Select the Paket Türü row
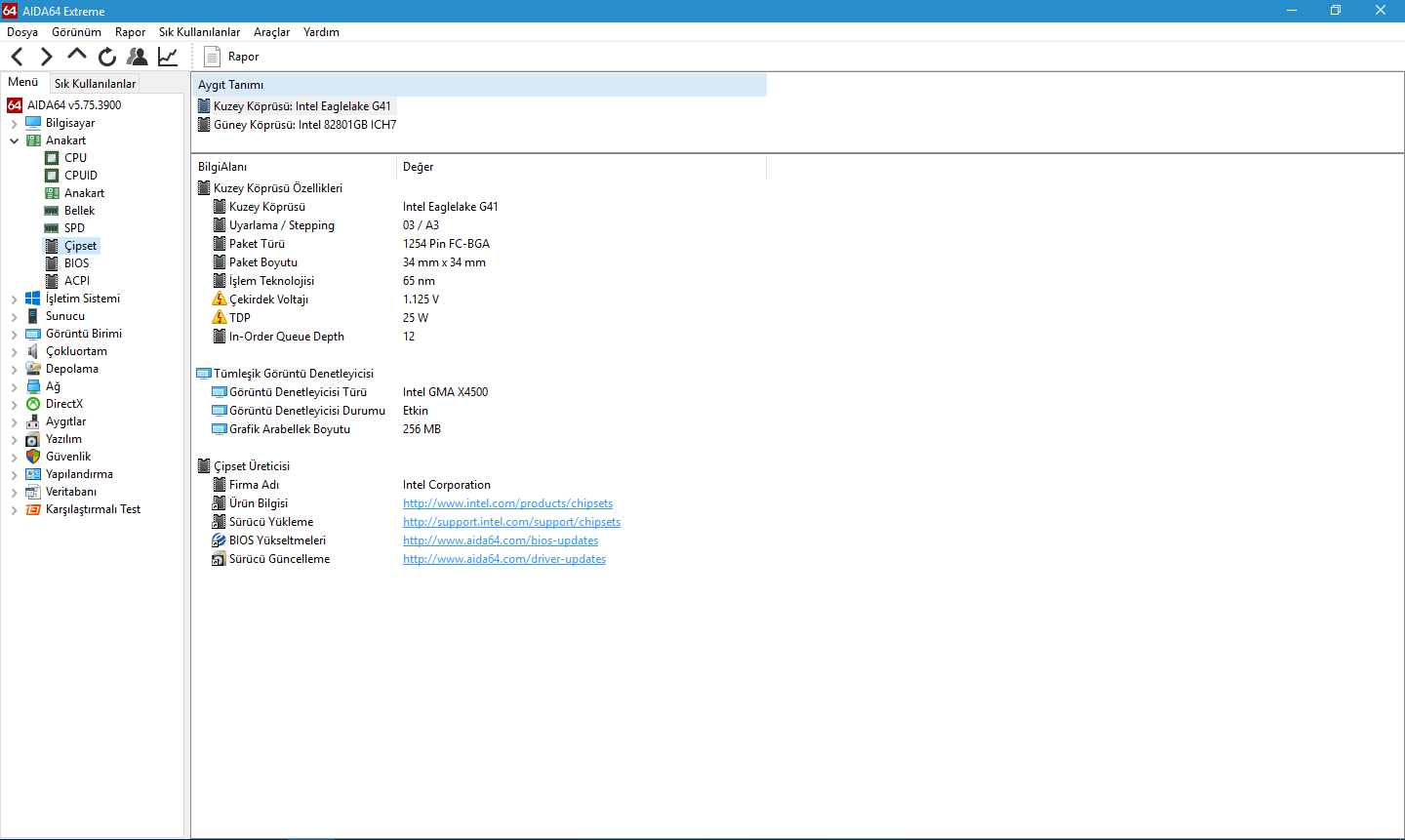This screenshot has height=840, width=1405. click(x=480, y=244)
